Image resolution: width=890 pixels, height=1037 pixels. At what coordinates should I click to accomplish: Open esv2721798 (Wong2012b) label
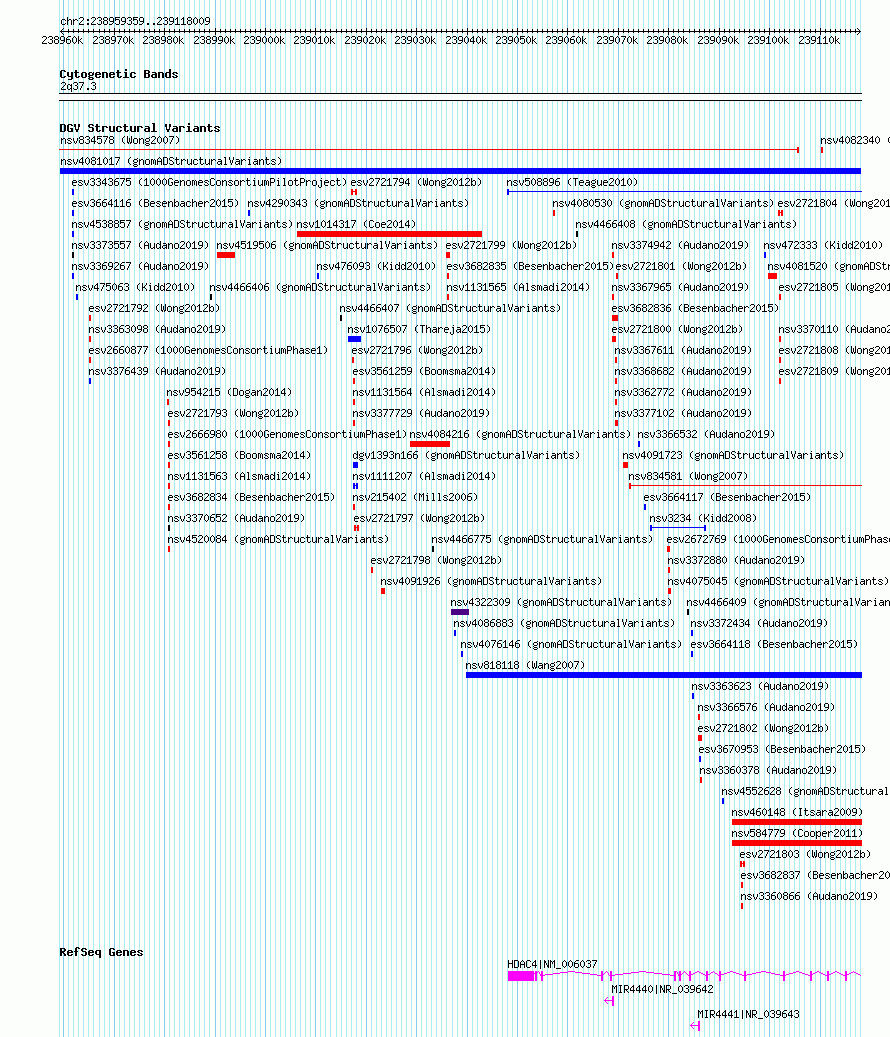point(436,561)
